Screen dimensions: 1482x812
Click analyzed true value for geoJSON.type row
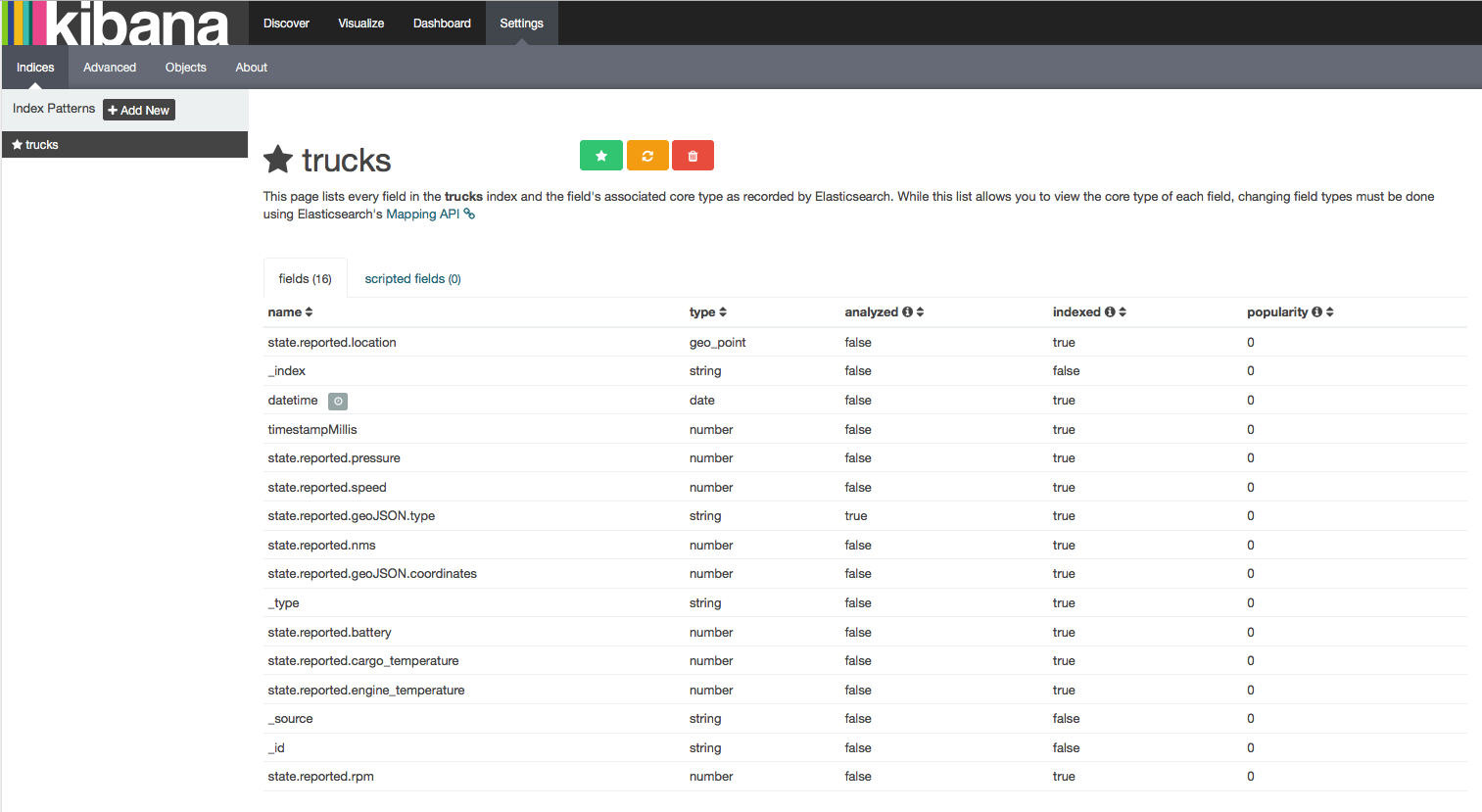click(856, 516)
